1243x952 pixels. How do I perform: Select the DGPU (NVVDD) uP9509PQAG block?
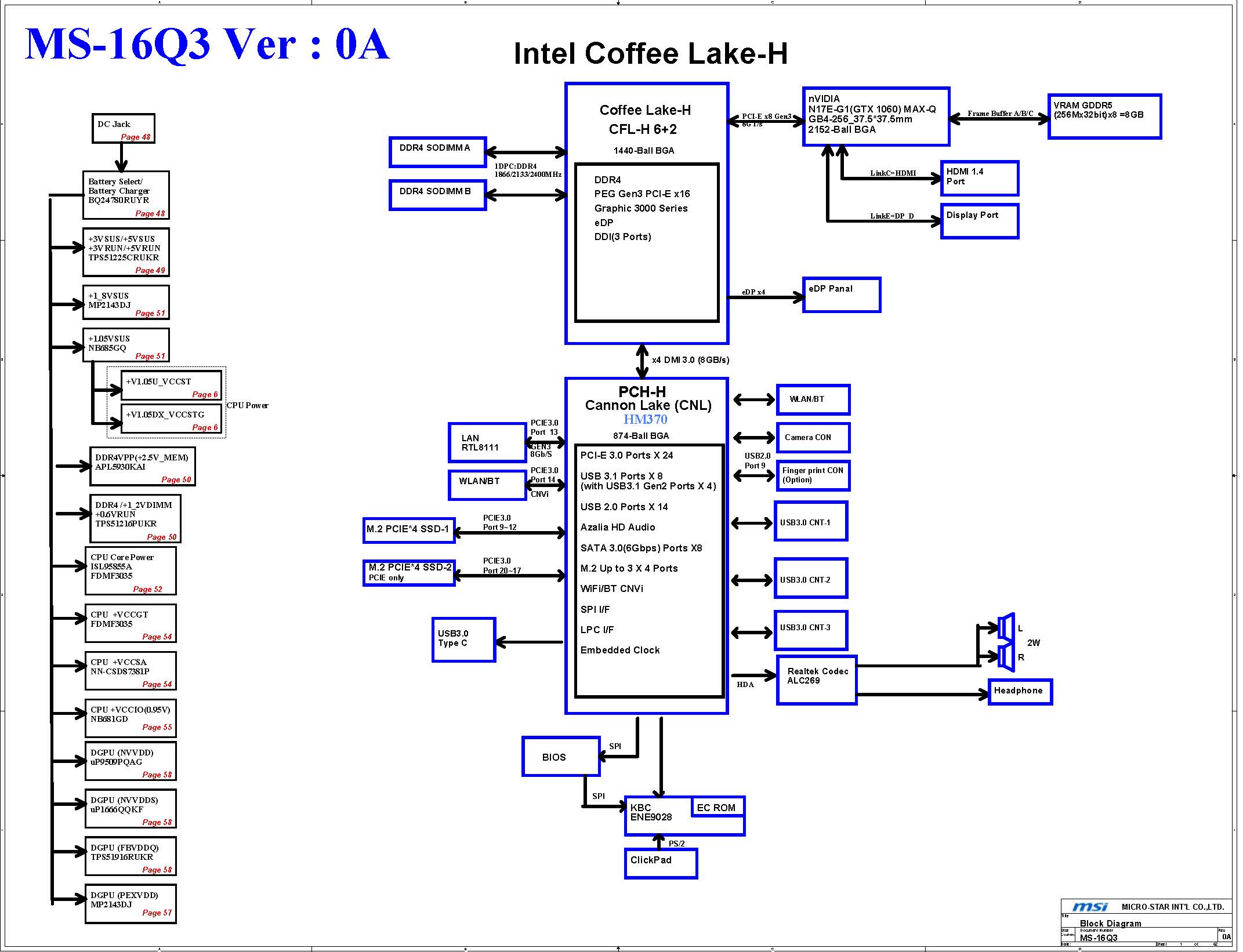tap(131, 761)
